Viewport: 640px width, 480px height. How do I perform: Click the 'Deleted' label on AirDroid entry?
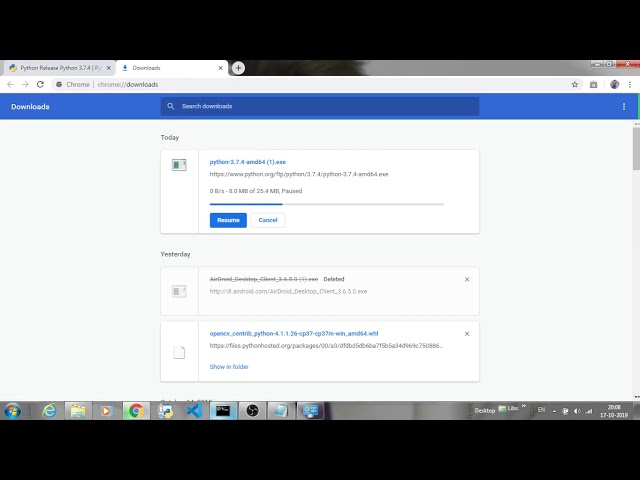pos(334,279)
